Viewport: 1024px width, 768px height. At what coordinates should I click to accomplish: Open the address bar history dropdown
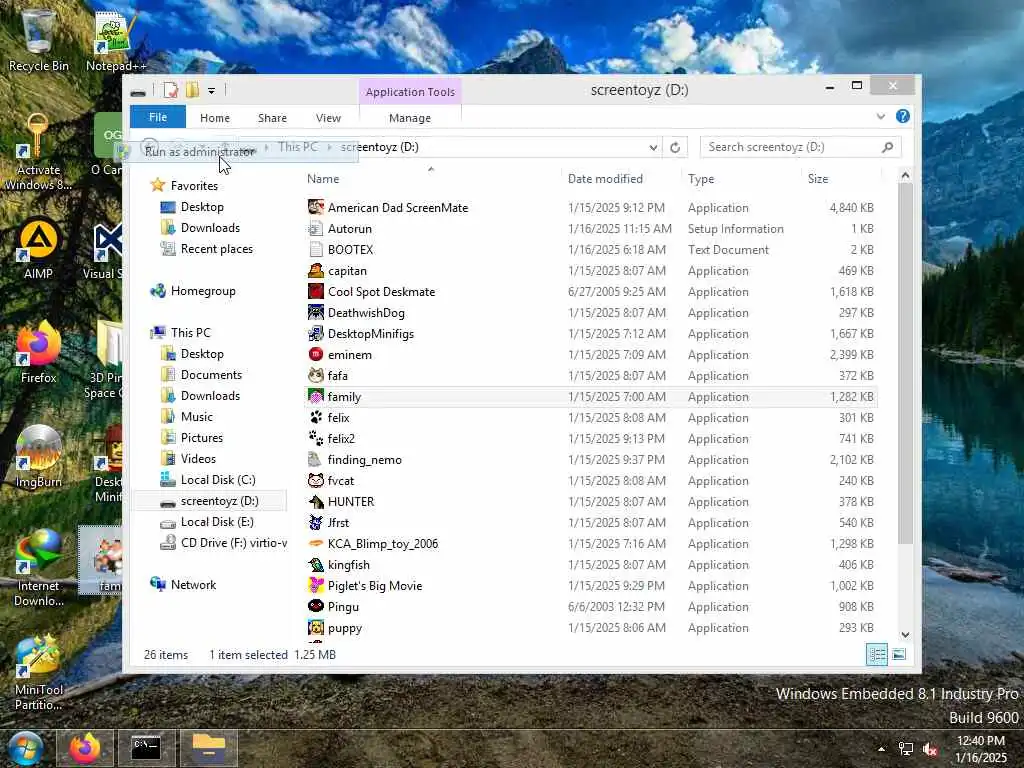[652, 148]
